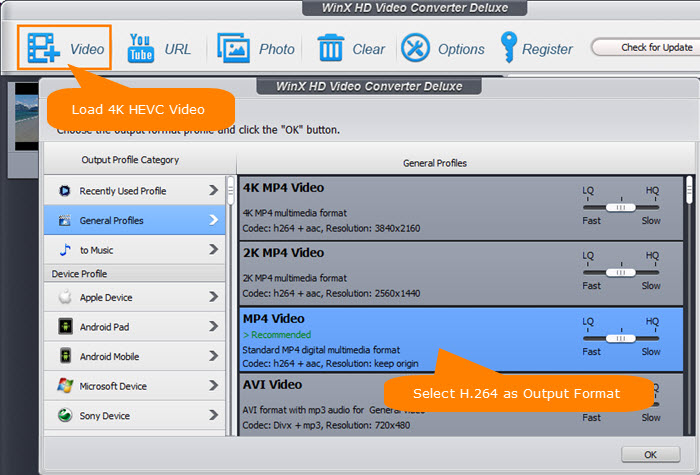The height and width of the screenshot is (475, 700).
Task: Click the Register key icon
Action: click(x=508, y=47)
